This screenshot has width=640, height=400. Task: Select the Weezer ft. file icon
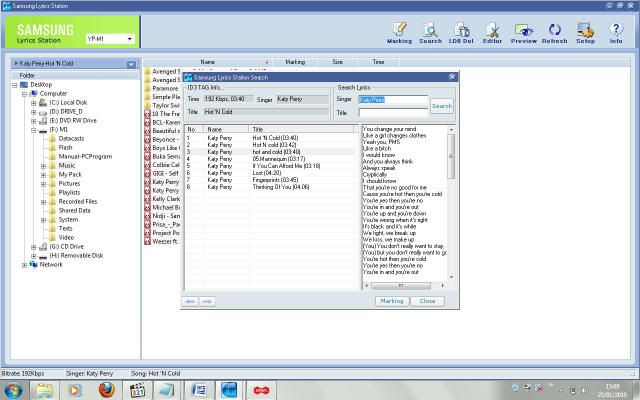tap(147, 242)
